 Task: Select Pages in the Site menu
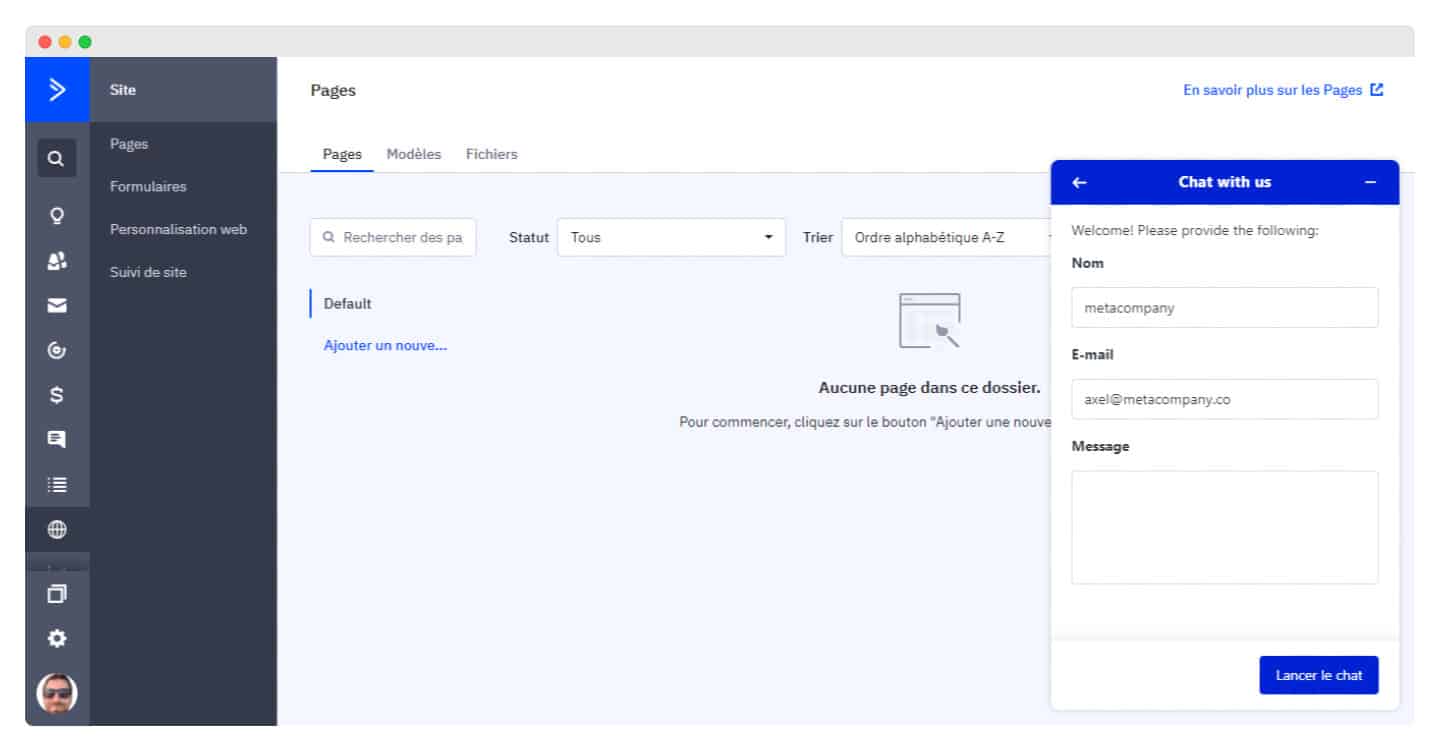coord(129,144)
